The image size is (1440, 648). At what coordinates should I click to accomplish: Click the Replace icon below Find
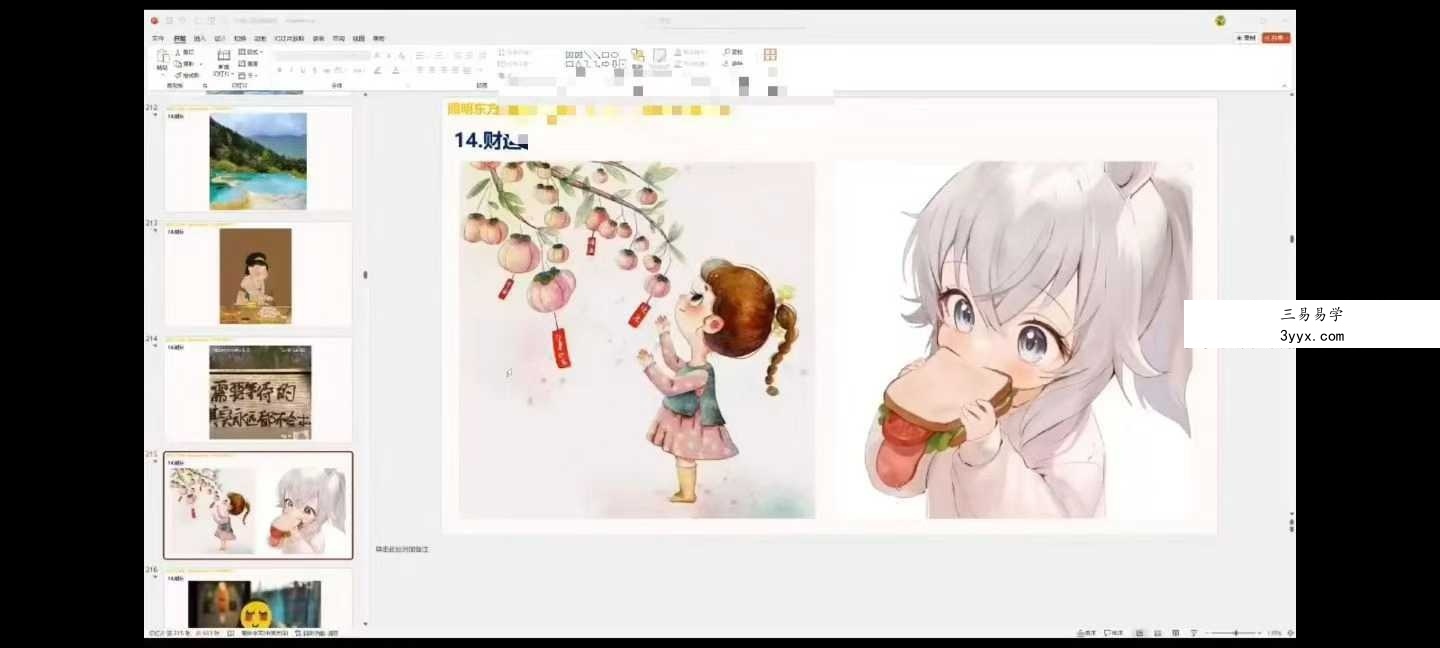(x=726, y=62)
